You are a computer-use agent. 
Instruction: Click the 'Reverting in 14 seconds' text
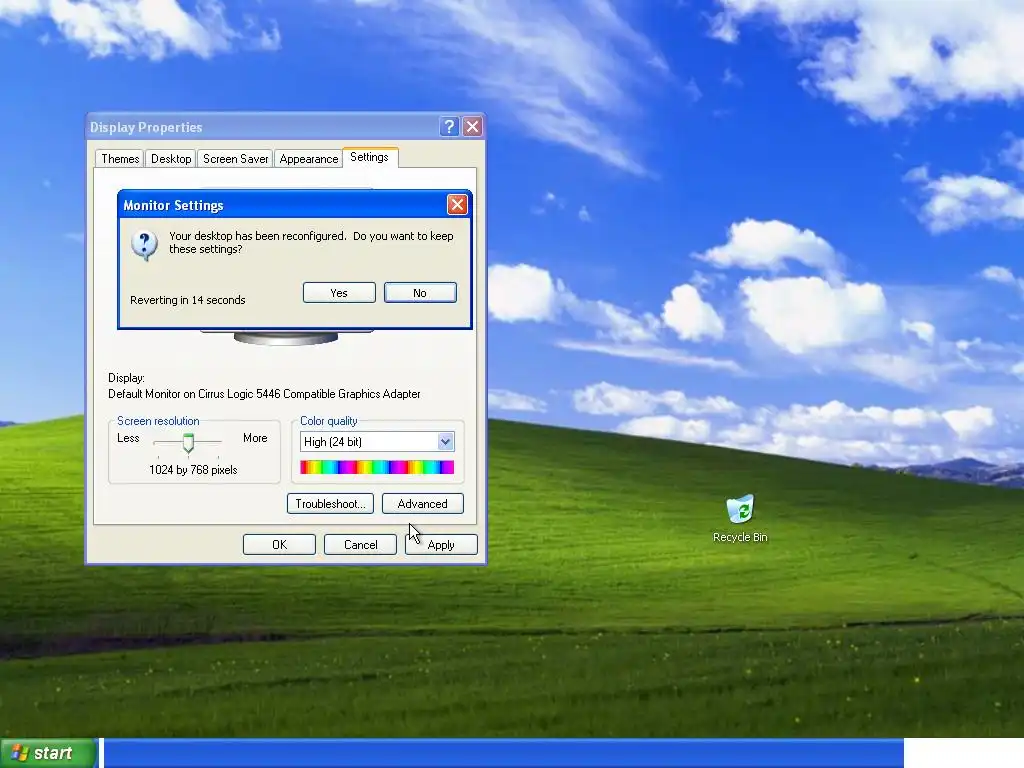(x=187, y=300)
